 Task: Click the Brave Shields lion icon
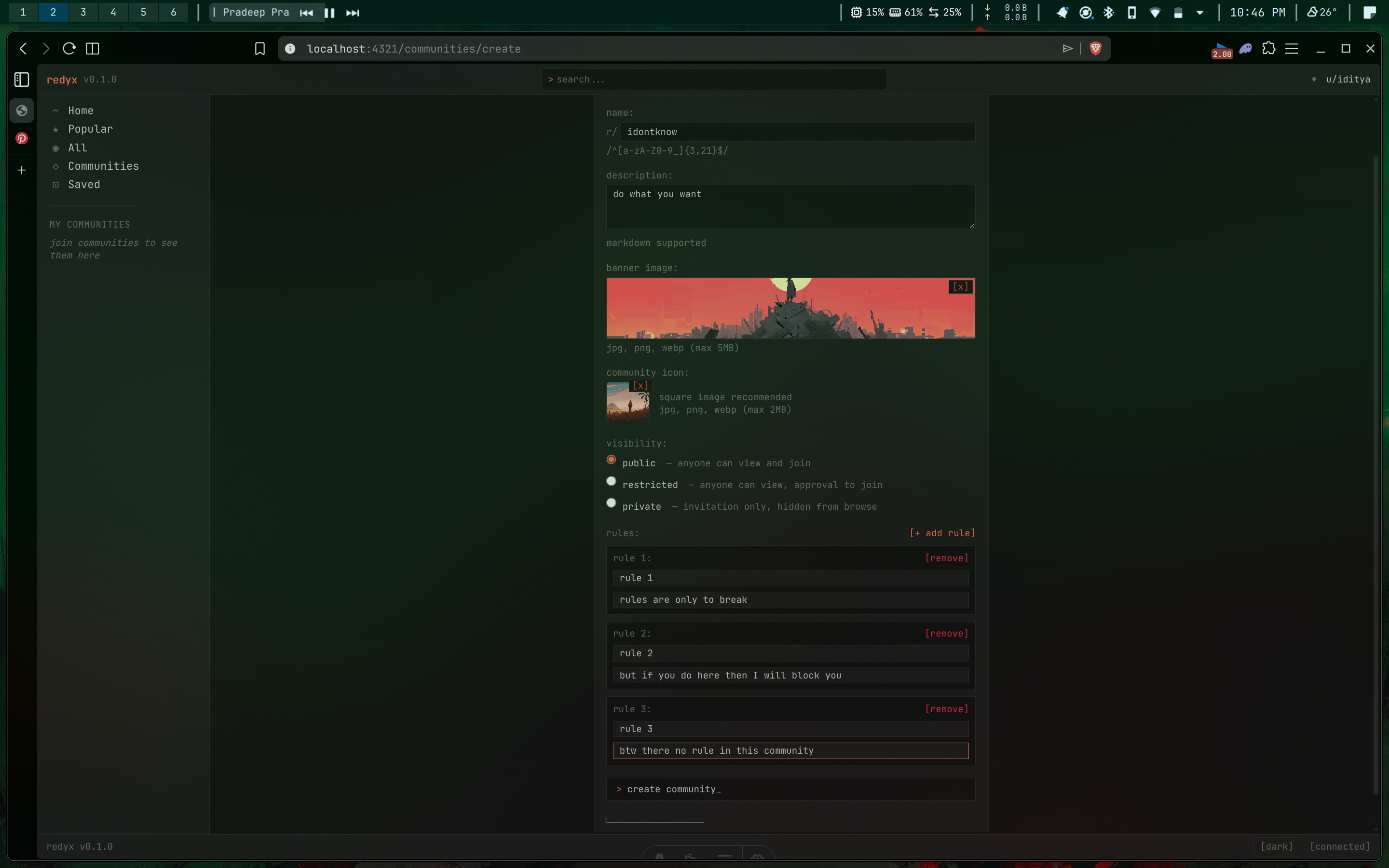pyautogui.click(x=1095, y=48)
